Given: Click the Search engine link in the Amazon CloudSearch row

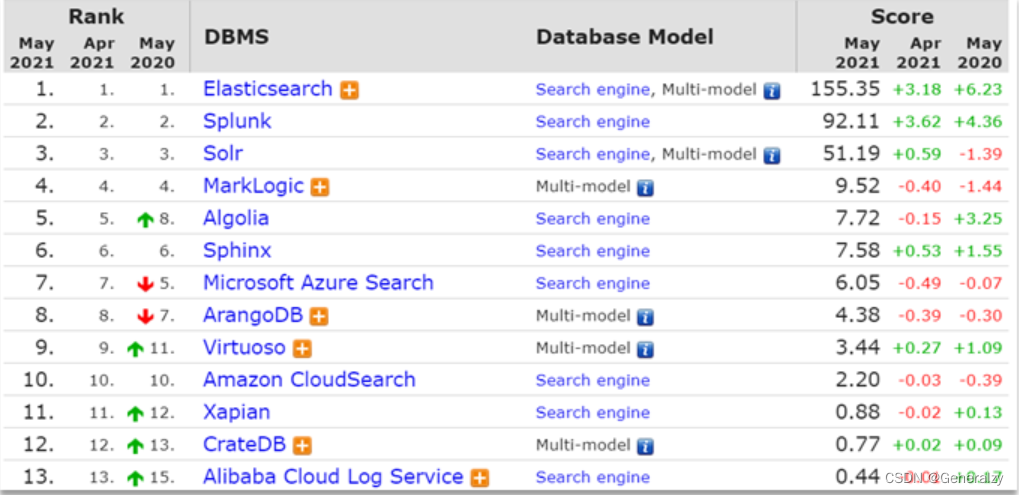Looking at the screenshot, I should (593, 381).
